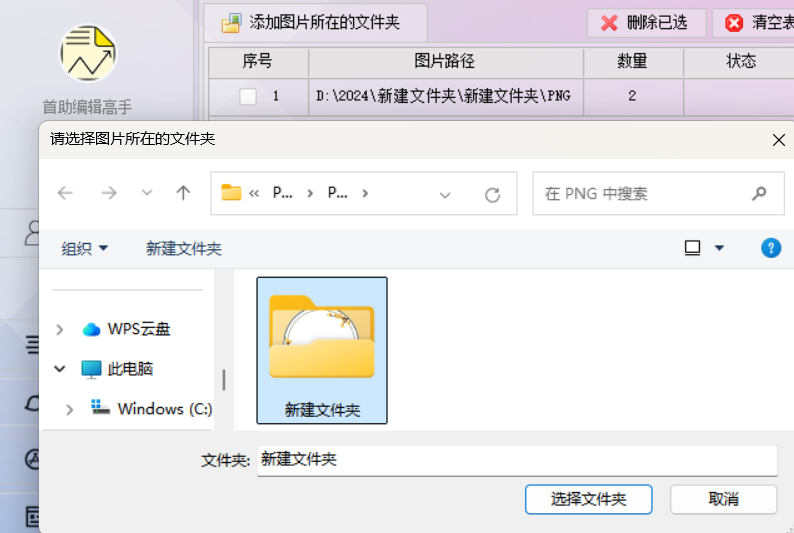Go back with the left arrow
The image size is (794, 533).
(65, 193)
